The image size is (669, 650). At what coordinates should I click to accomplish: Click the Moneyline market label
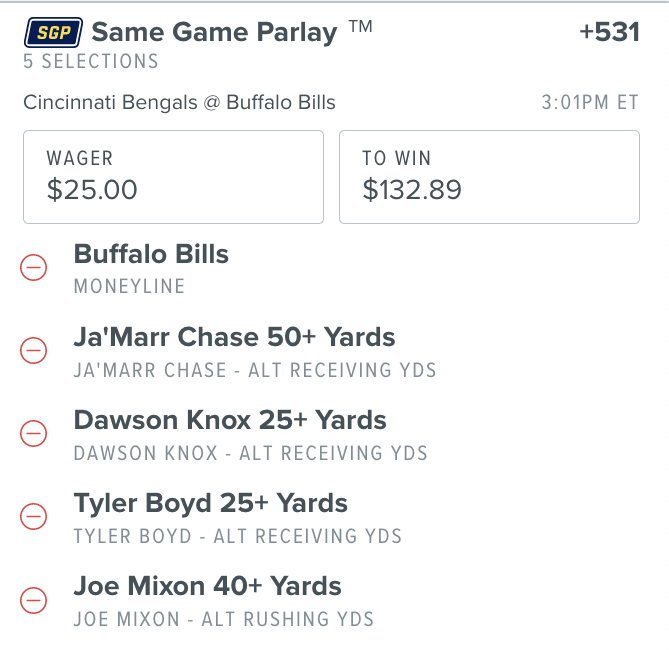tap(130, 287)
